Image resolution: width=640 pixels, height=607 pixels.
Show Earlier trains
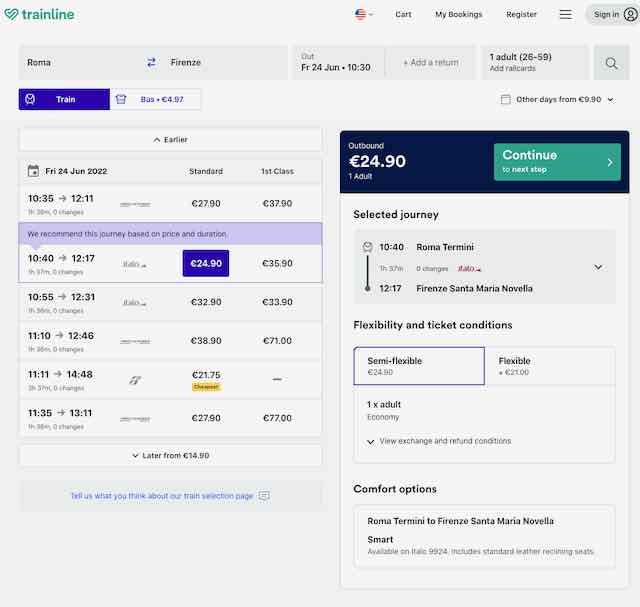click(170, 140)
